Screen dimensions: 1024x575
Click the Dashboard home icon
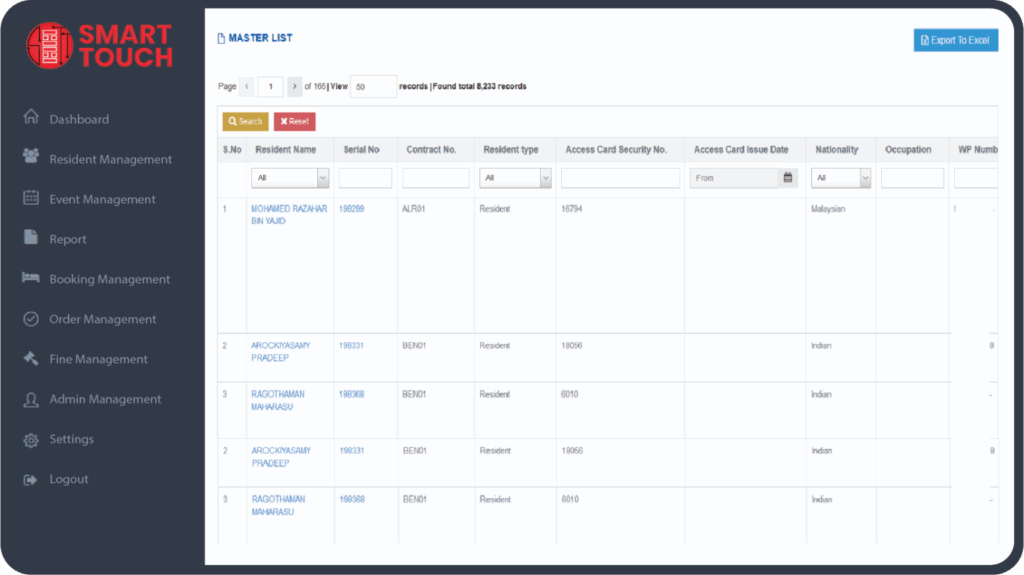[31, 118]
